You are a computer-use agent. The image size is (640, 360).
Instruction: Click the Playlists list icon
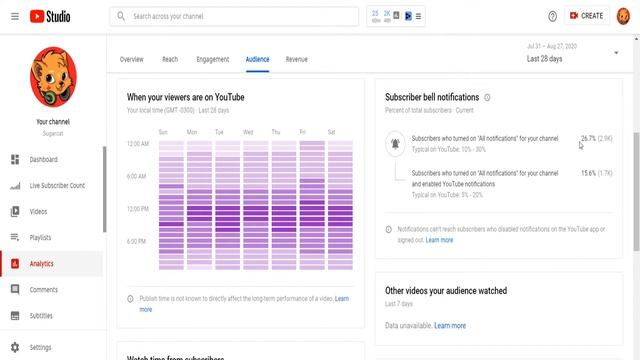coord(15,237)
